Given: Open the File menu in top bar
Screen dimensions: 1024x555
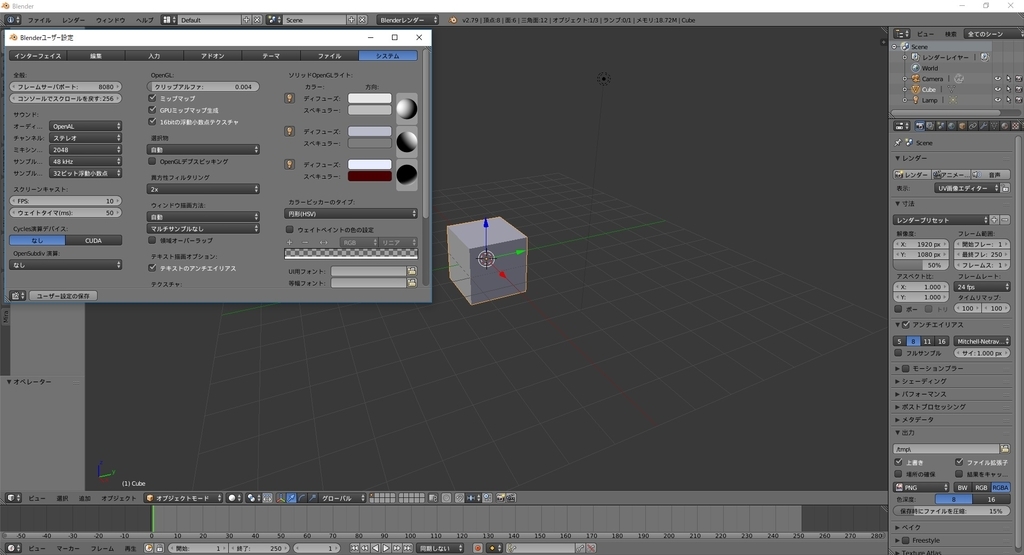Looking at the screenshot, I should pyautogui.click(x=39, y=20).
